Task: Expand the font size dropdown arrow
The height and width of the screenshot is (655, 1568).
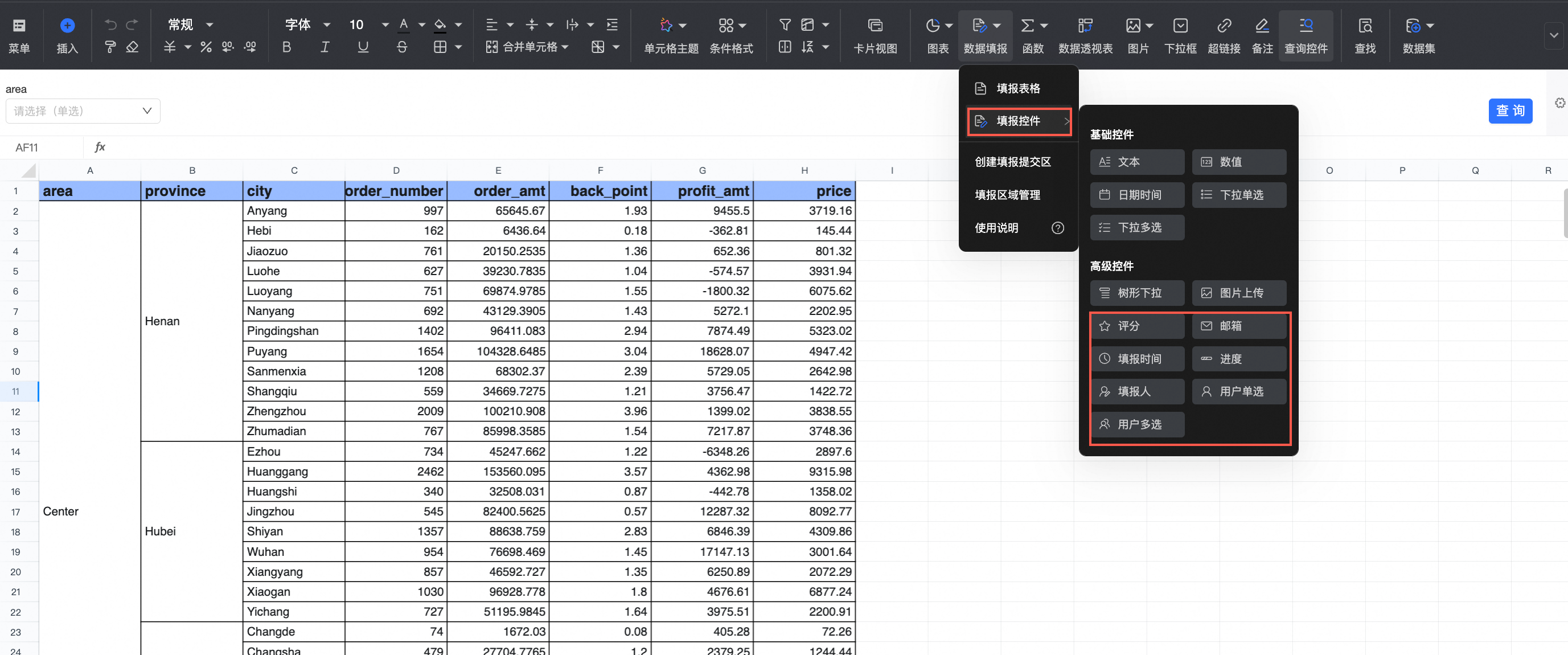Action: click(x=385, y=25)
